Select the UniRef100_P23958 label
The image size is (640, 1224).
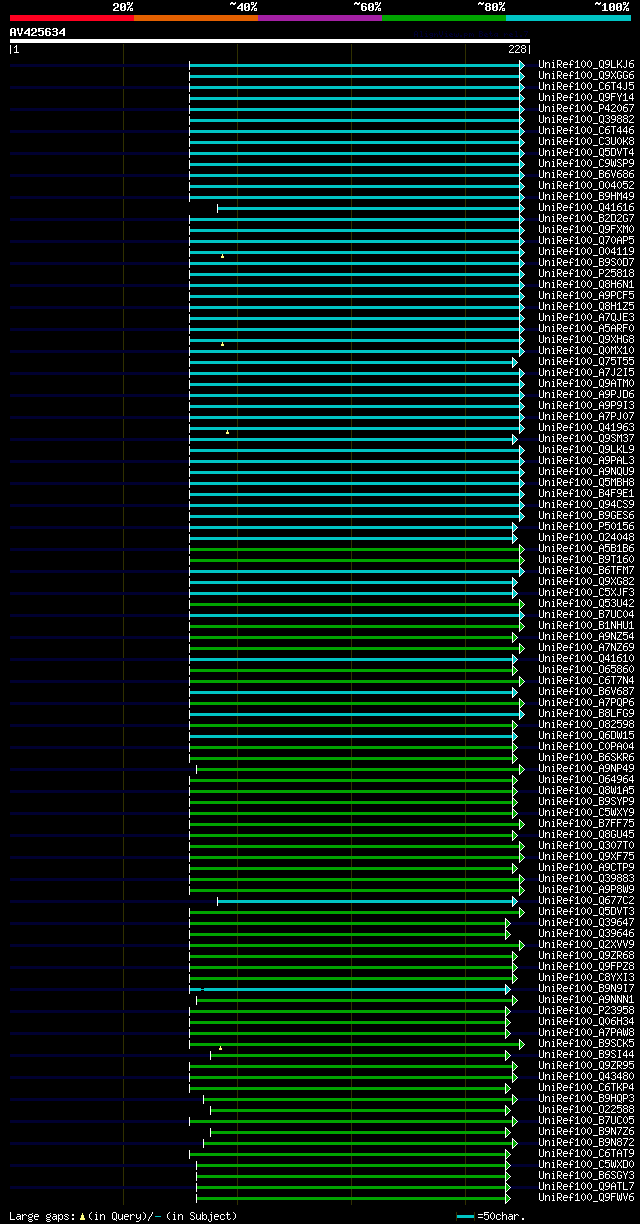[x=586, y=1010]
